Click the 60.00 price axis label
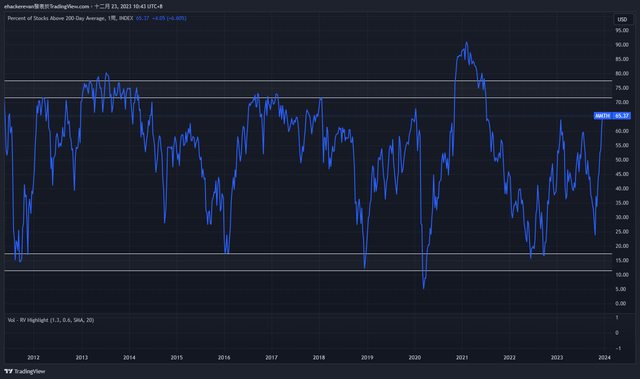 click(x=622, y=131)
